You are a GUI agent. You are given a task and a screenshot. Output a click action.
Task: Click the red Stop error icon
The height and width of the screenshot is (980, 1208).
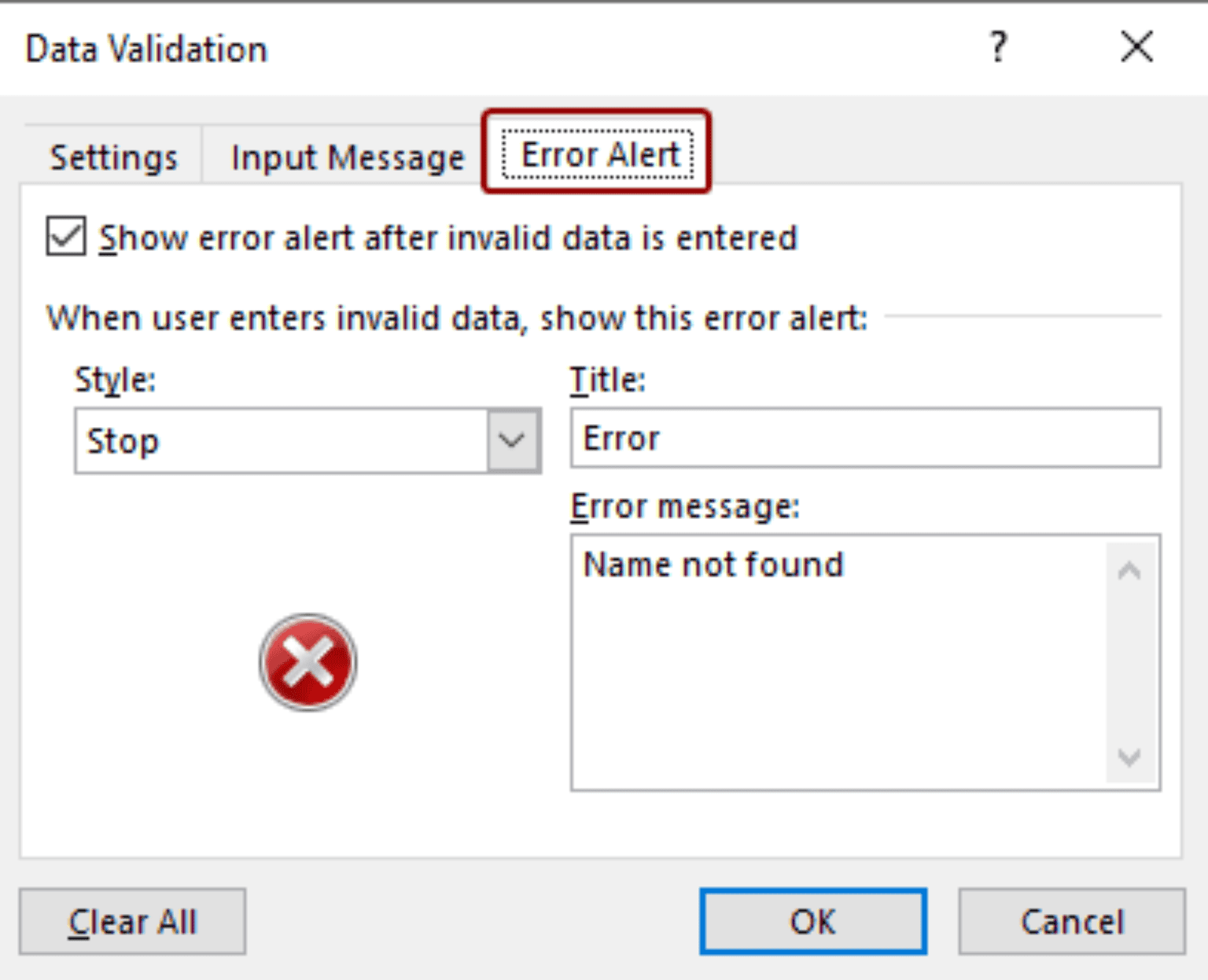tap(308, 662)
